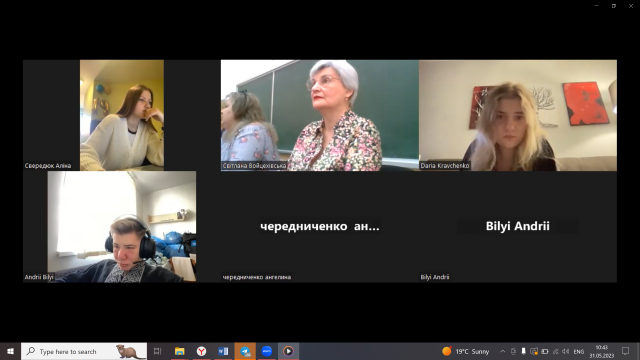Restore down the video window
Image resolution: width=640 pixels, height=360 pixels.
point(613,6)
